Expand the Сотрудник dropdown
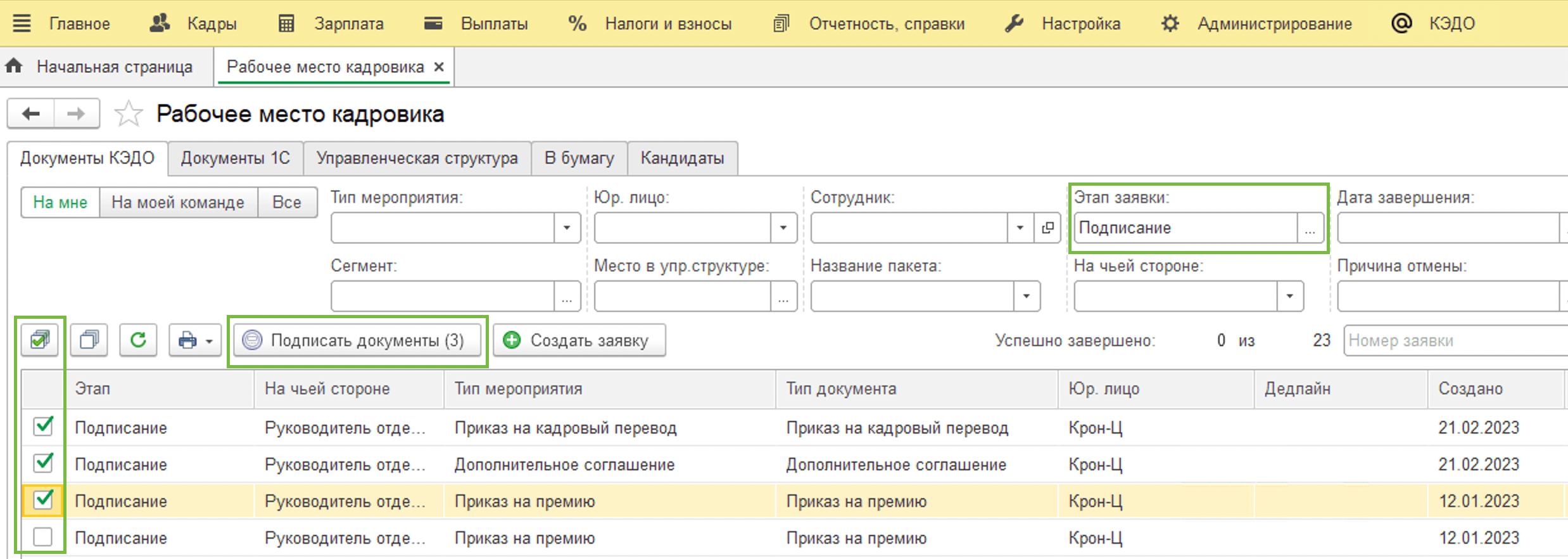The image size is (1568, 559). pos(1020,228)
